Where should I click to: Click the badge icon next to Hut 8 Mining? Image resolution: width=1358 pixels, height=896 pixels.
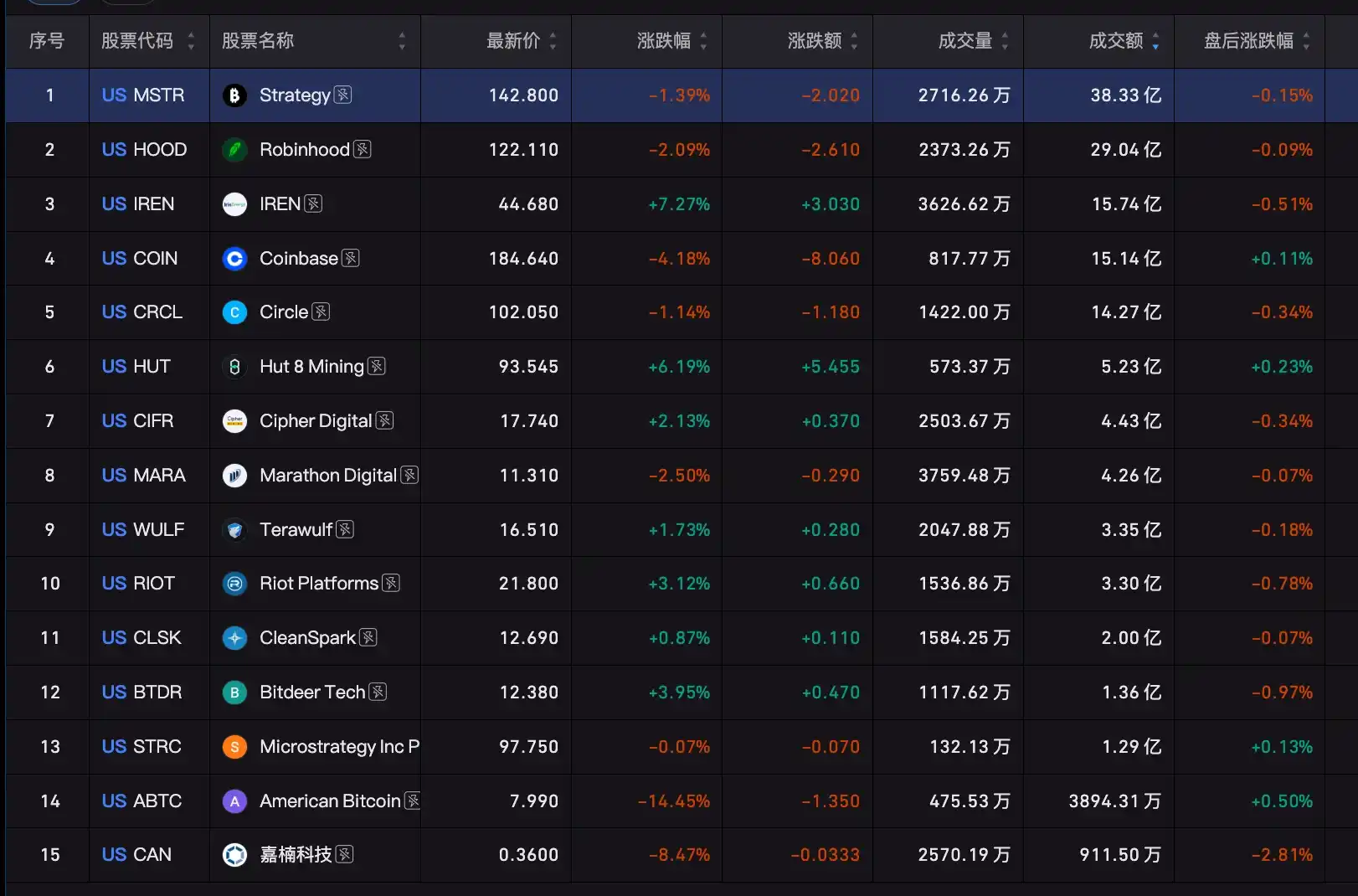click(377, 366)
